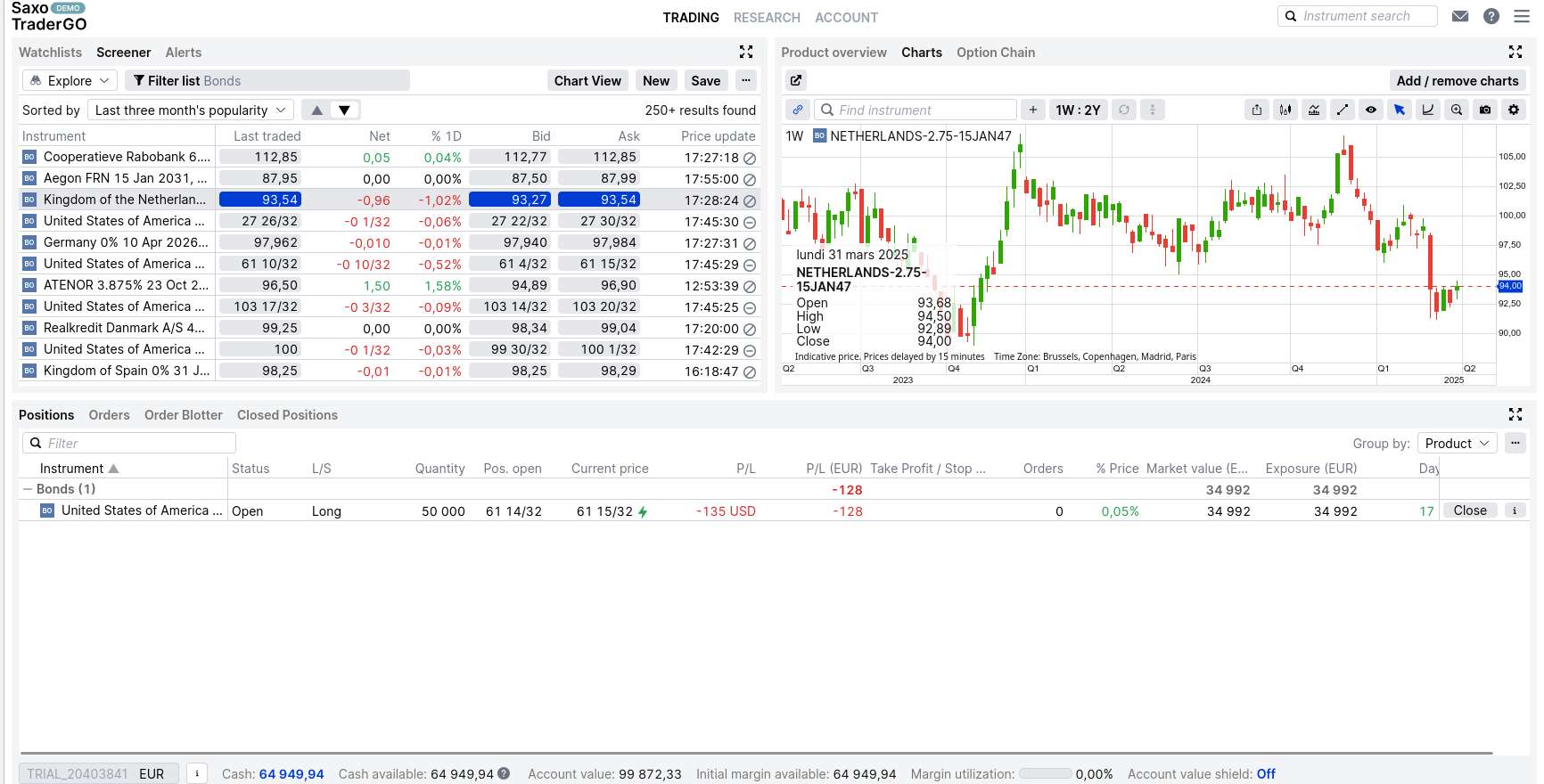The image size is (1544, 784).
Task: Click the chart axis scale icon
Action: [x=1428, y=110]
